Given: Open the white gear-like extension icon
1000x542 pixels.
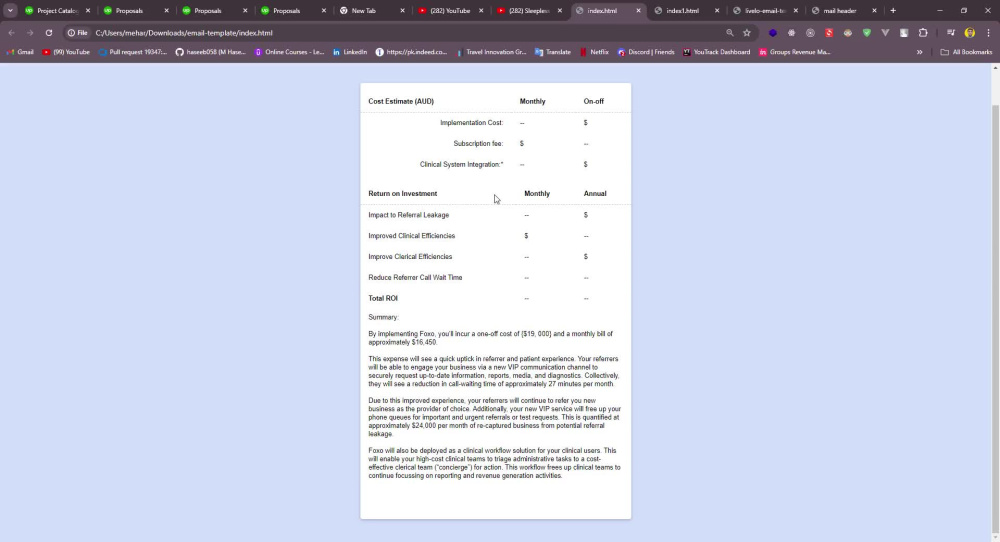Looking at the screenshot, I should point(791,33).
